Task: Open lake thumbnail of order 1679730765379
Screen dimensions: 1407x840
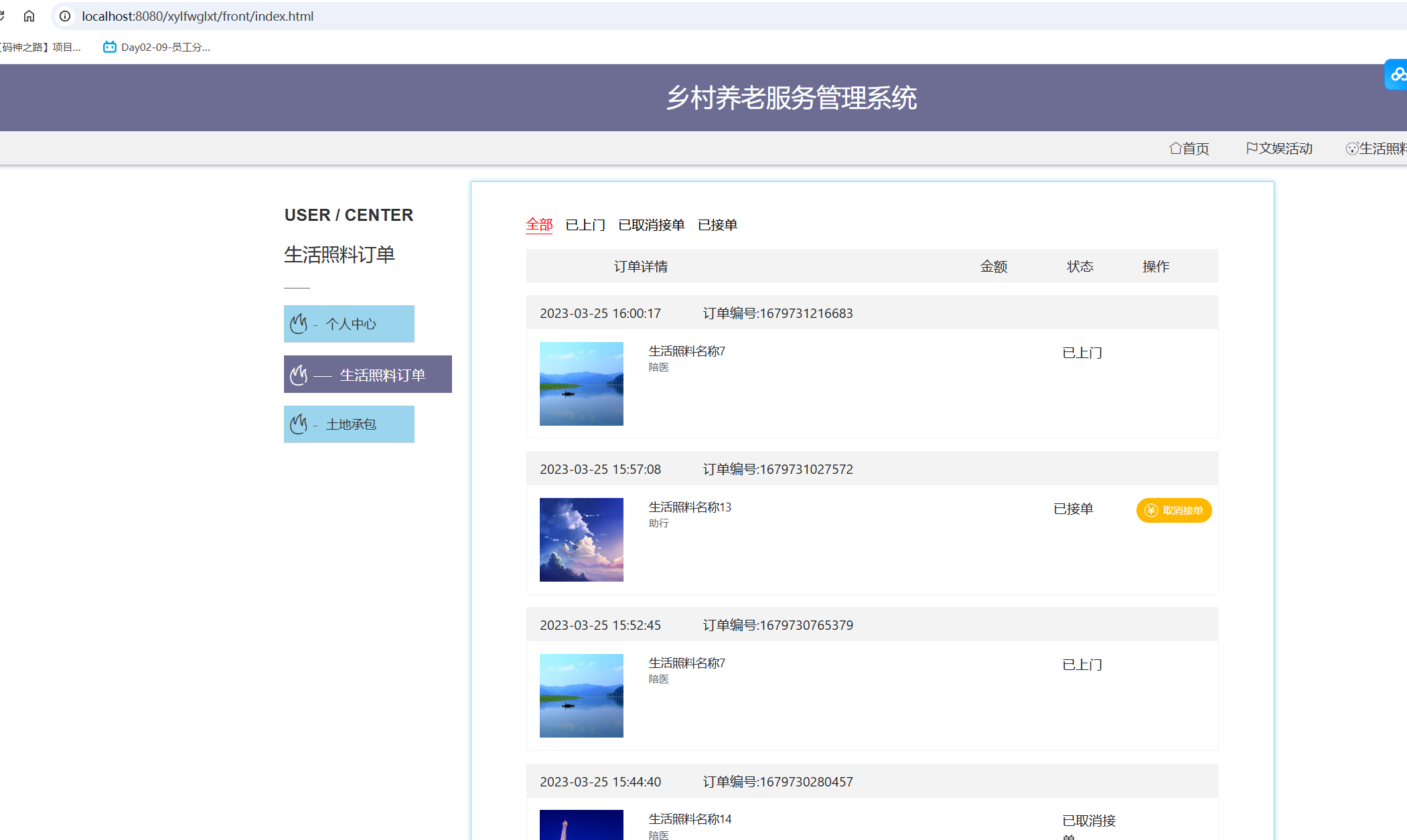Action: [x=581, y=695]
